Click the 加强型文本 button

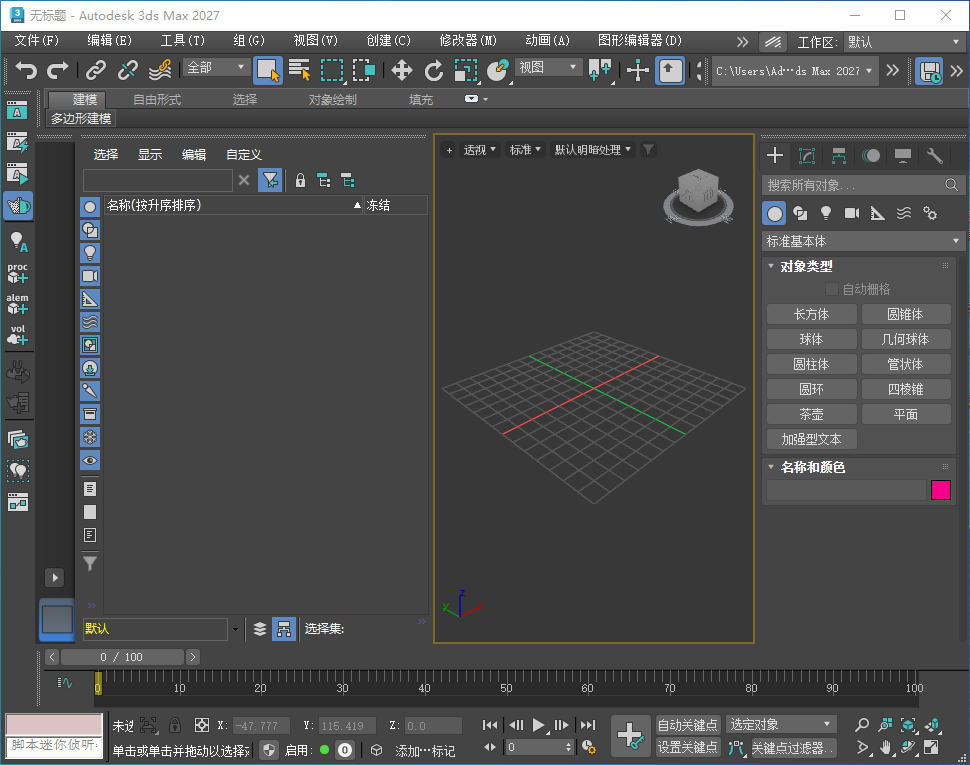point(812,439)
